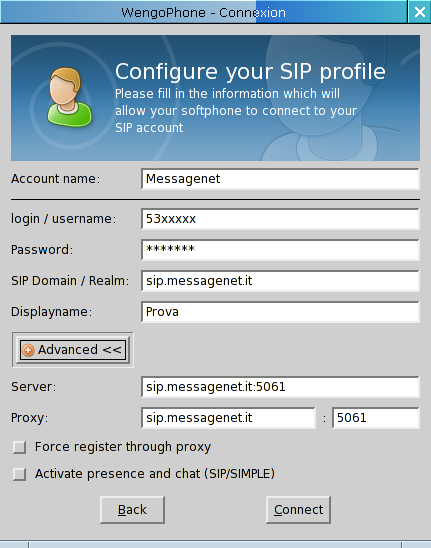Edit the proxy port field showing 5061
This screenshot has width=431, height=548.
pos(376,418)
